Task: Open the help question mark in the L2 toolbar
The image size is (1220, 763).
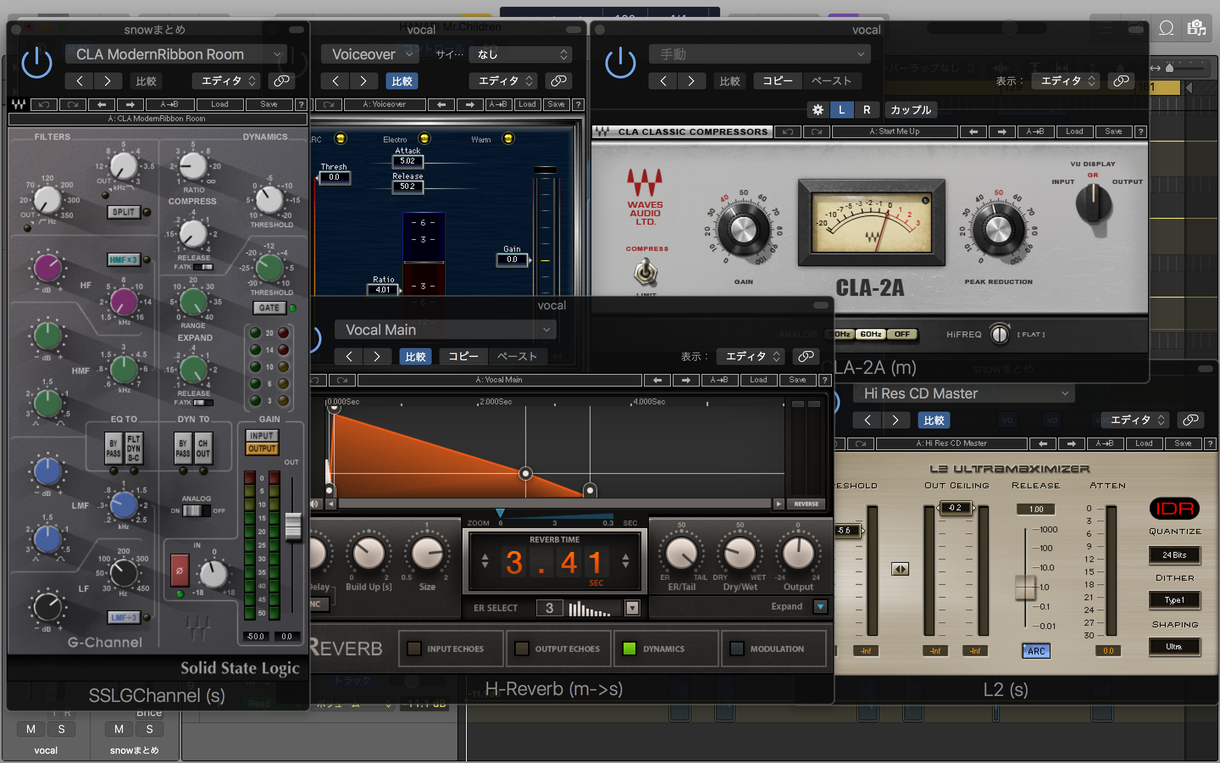Action: click(1208, 443)
